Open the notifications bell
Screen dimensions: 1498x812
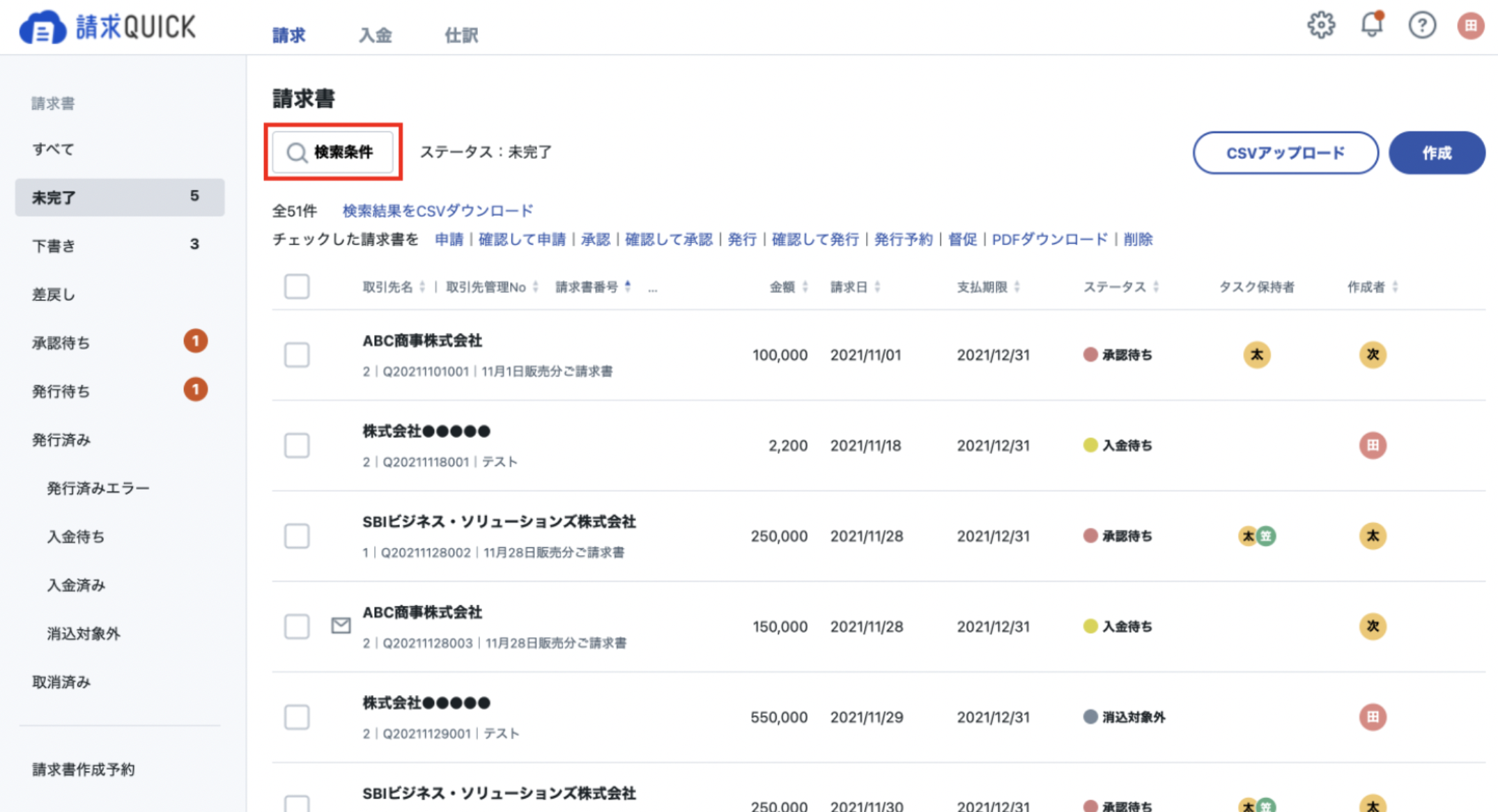pos(1371,24)
